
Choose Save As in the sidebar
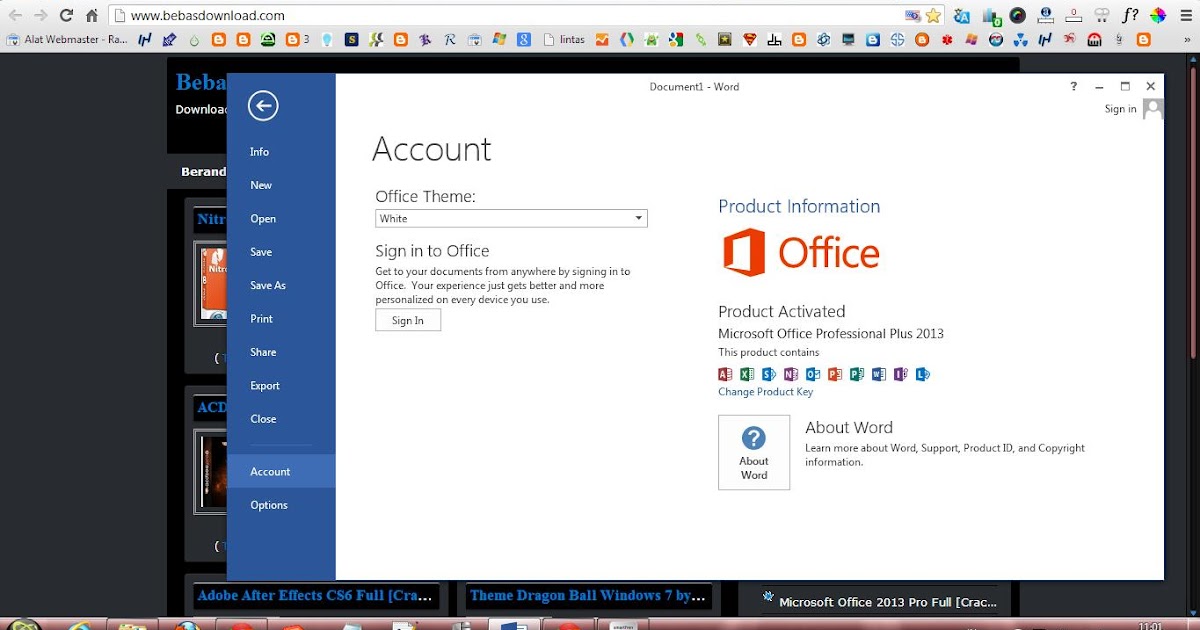click(281, 285)
